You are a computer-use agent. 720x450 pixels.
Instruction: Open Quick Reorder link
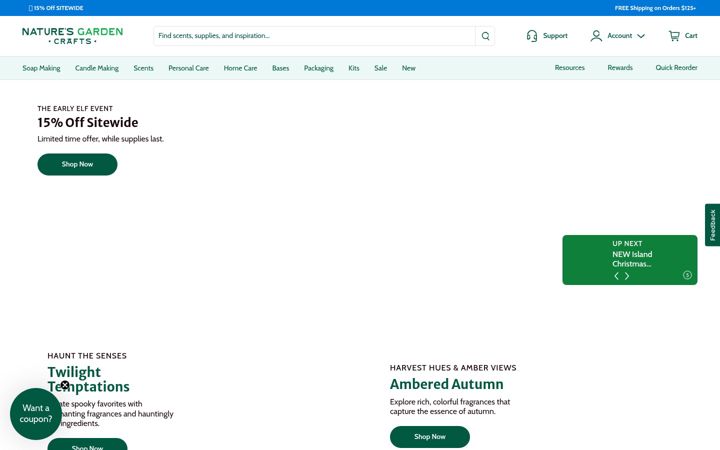676,68
